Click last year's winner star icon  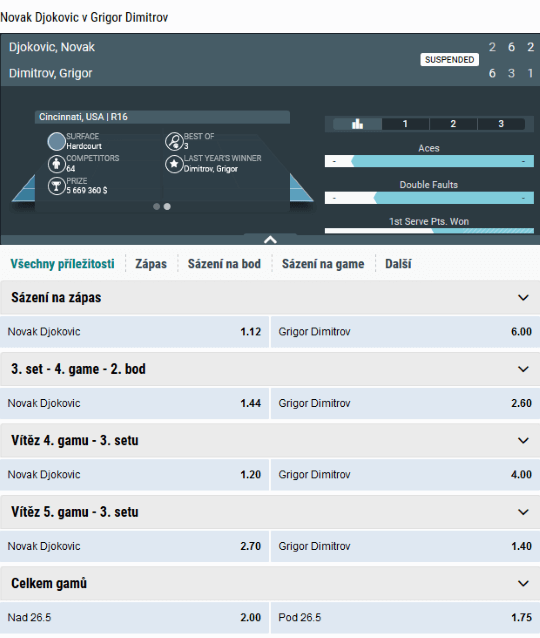(174, 164)
